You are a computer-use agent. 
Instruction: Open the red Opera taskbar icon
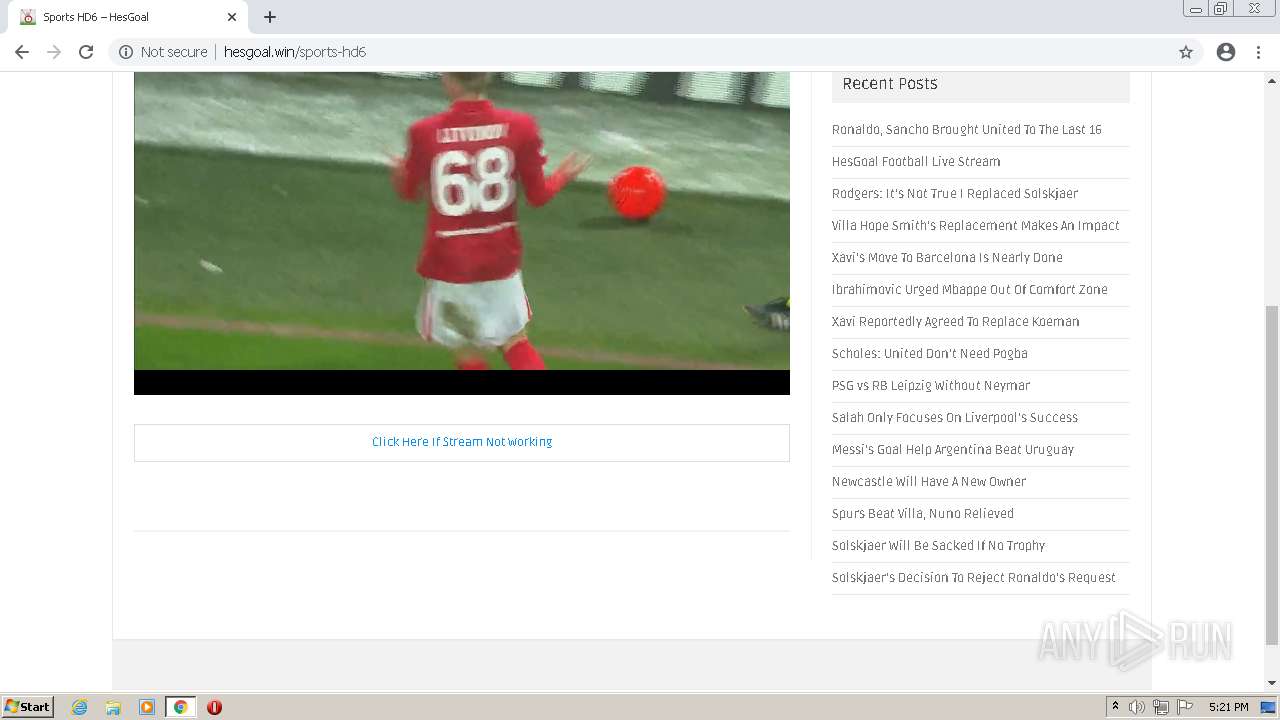click(214, 707)
